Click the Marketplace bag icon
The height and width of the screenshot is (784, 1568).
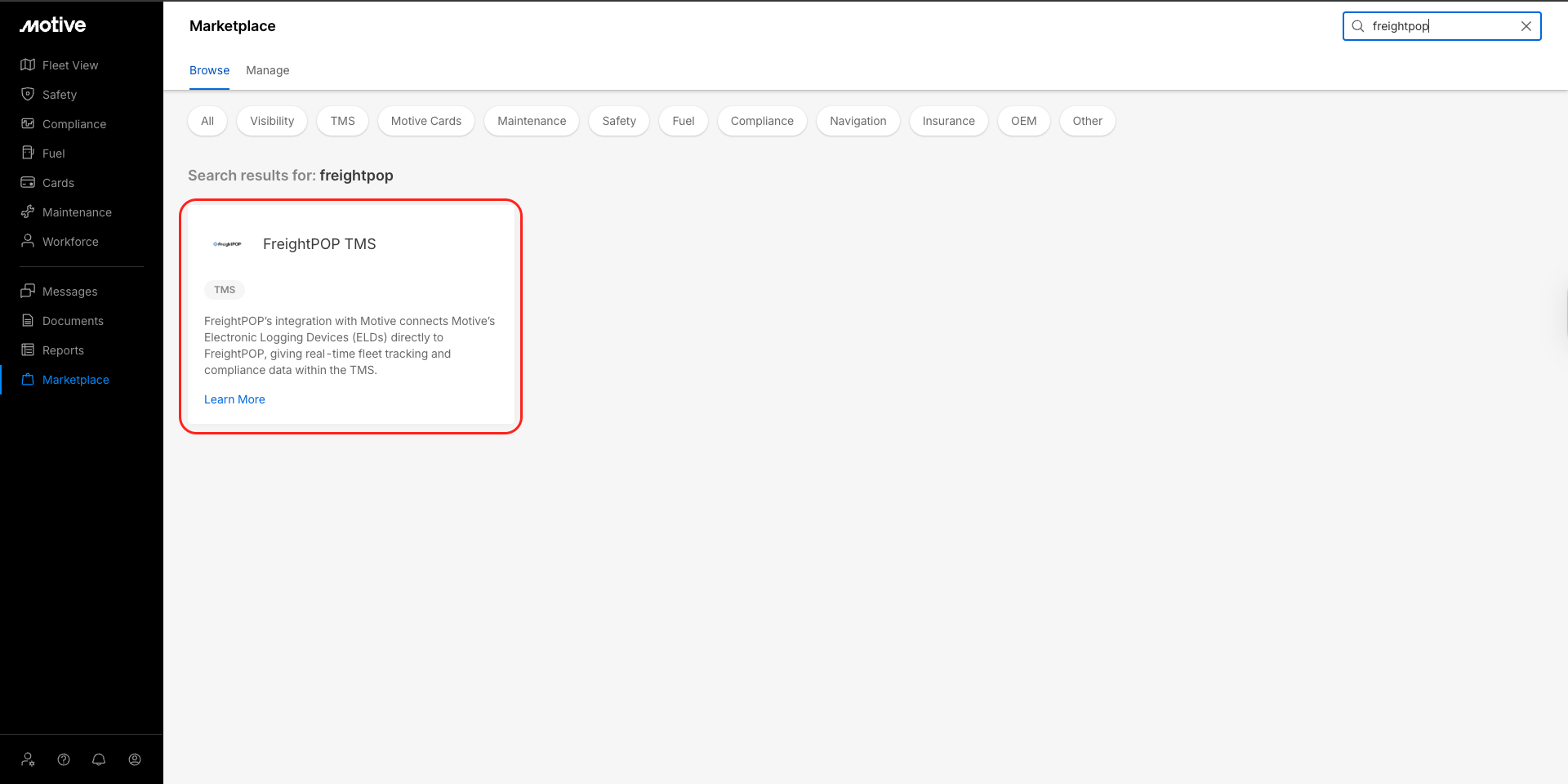pos(28,379)
